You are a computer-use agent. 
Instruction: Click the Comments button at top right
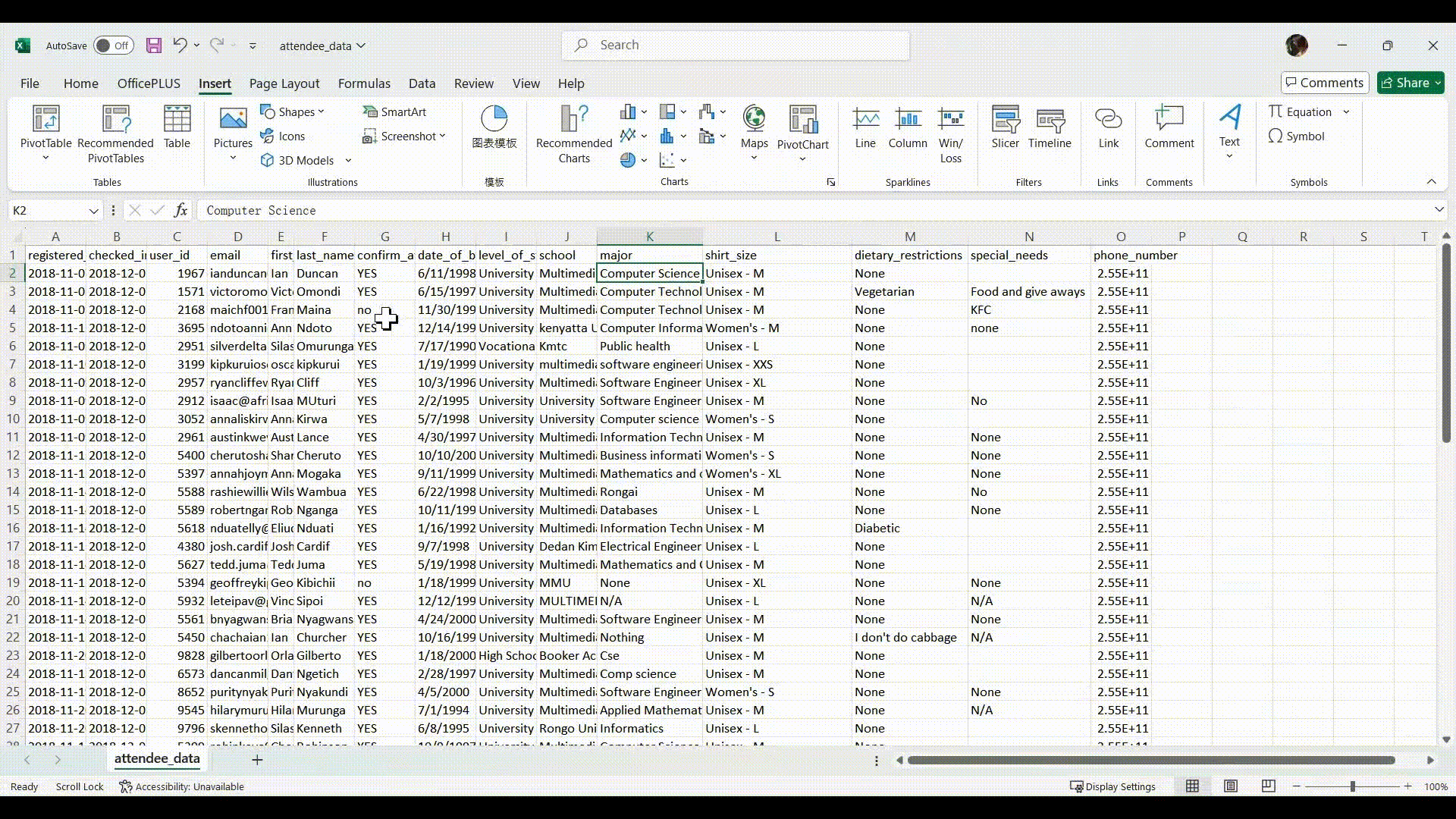click(1324, 83)
